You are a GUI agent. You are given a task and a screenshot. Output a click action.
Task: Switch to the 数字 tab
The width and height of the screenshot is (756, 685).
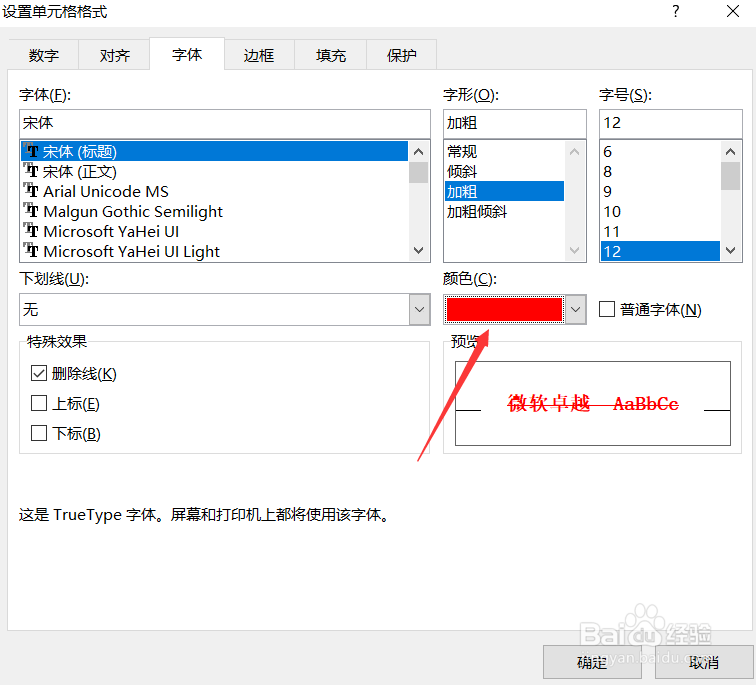point(43,55)
